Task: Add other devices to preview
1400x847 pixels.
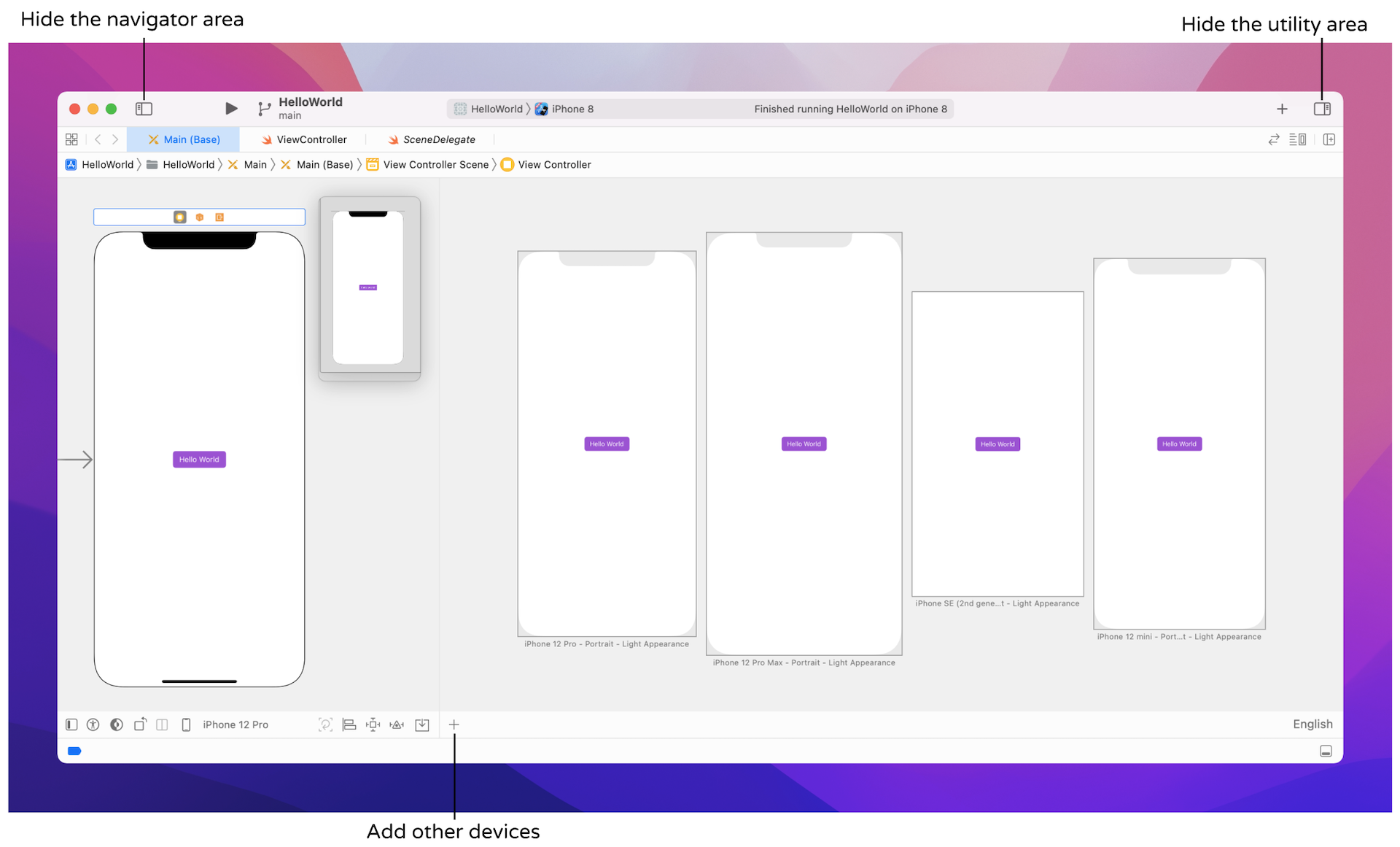Action: (x=454, y=724)
